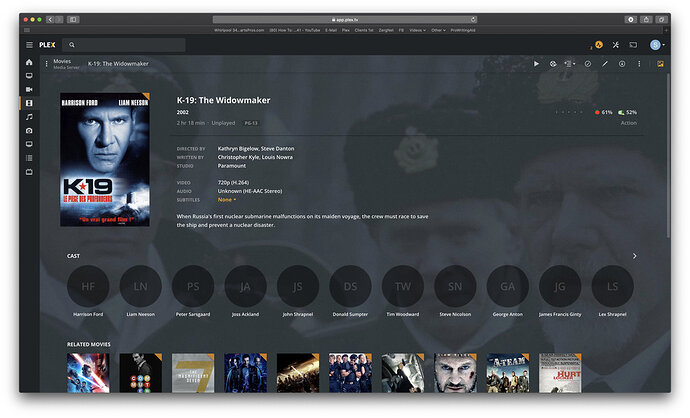Select the Steve Nicolson name label

point(455,315)
